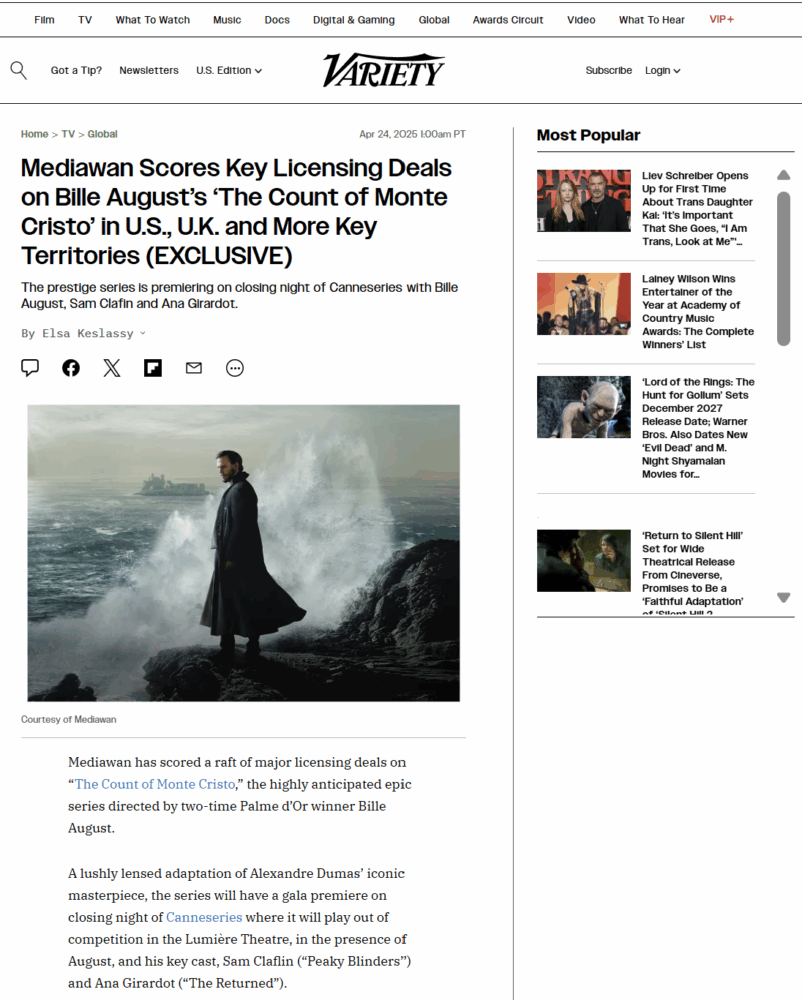Click the Subscribe link
Screen dimensions: 802x1000
coord(609,70)
